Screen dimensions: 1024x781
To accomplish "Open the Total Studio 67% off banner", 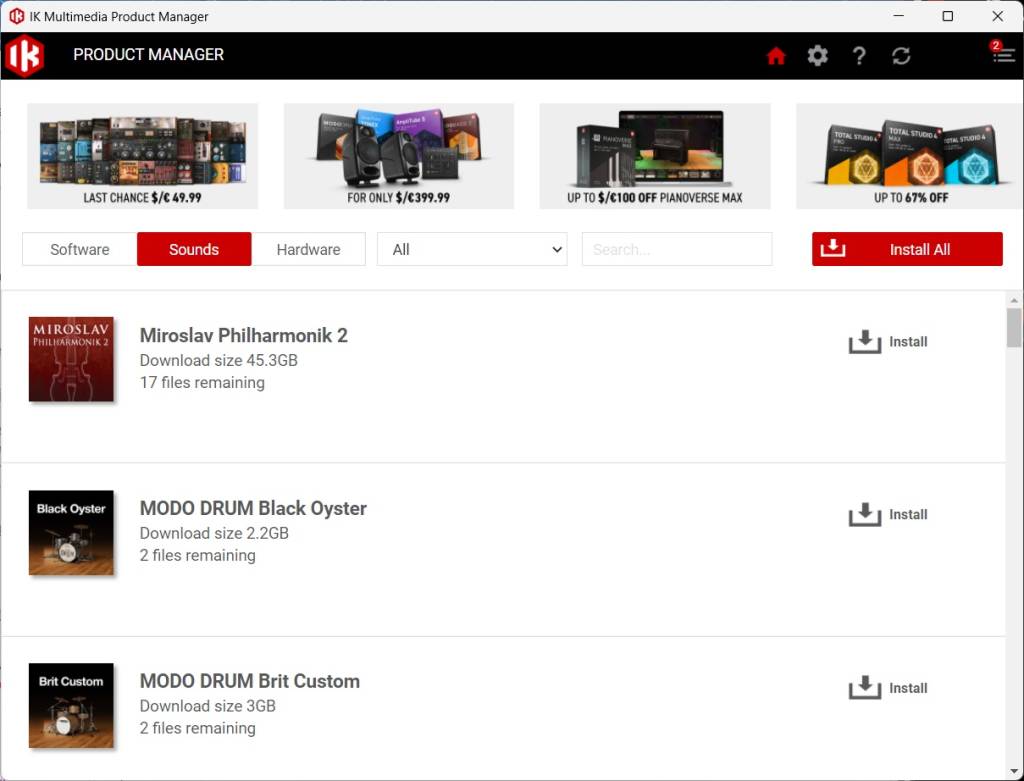I will tap(909, 156).
